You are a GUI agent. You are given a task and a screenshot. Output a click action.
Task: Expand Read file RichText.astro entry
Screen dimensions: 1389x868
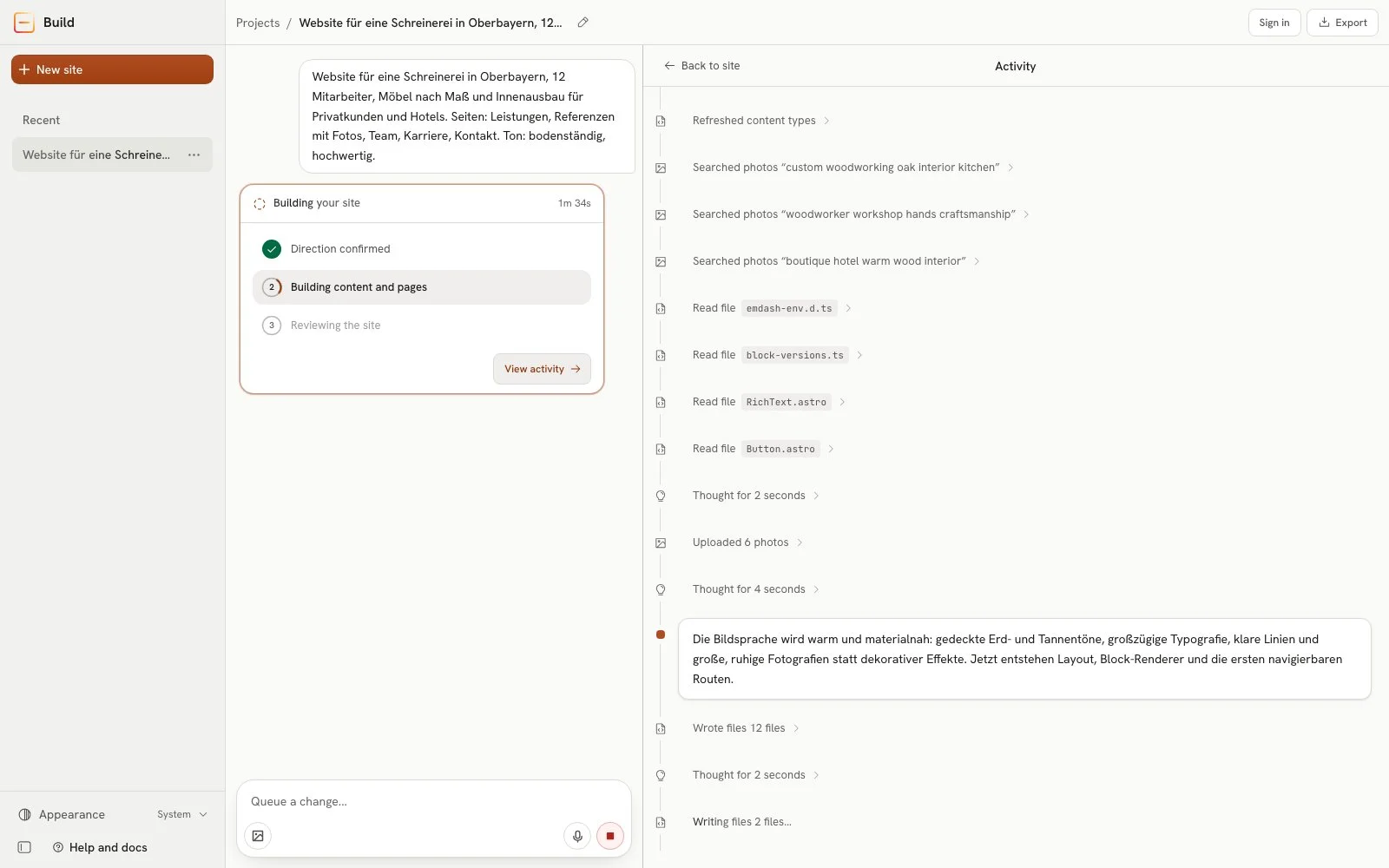click(769, 402)
